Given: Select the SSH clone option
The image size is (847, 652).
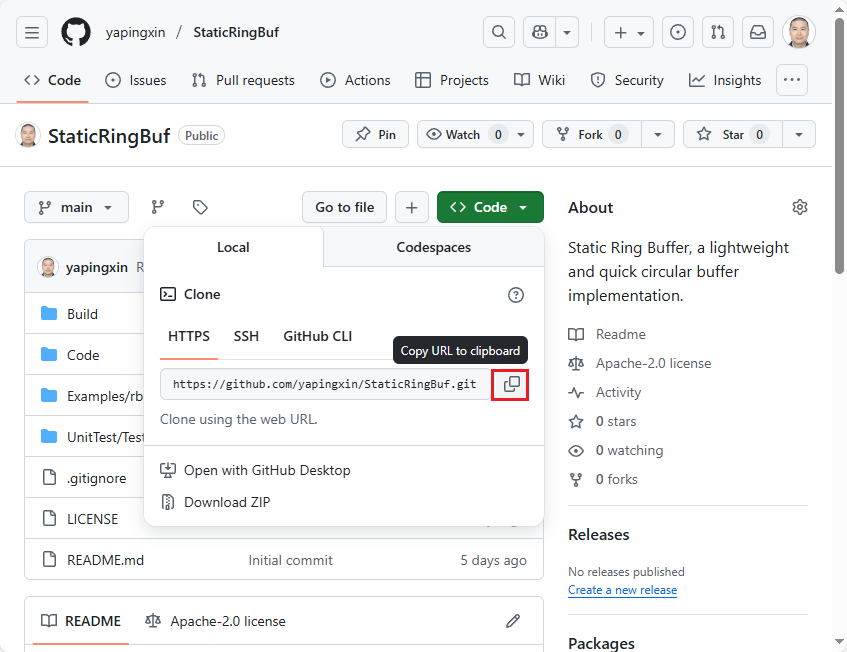Looking at the screenshot, I should [246, 337].
